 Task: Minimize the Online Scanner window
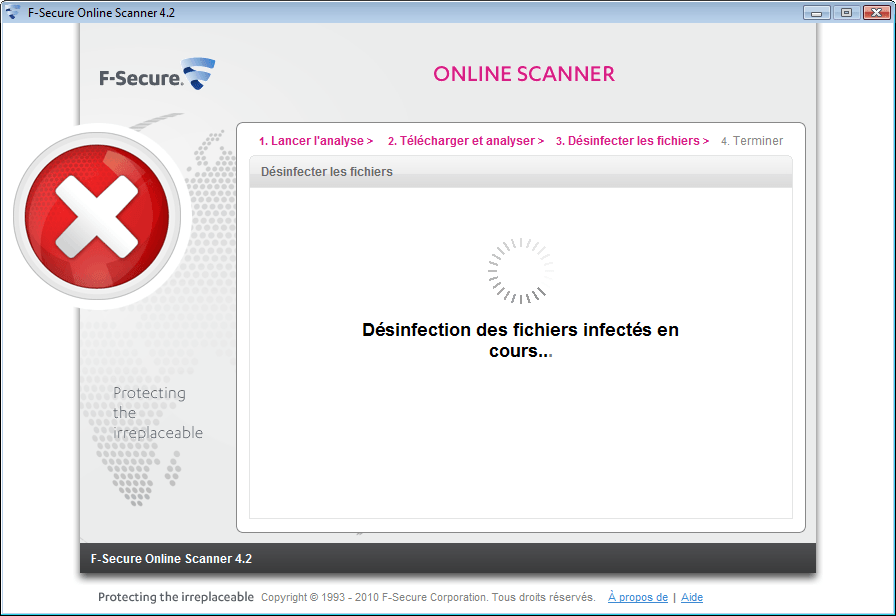pos(817,13)
